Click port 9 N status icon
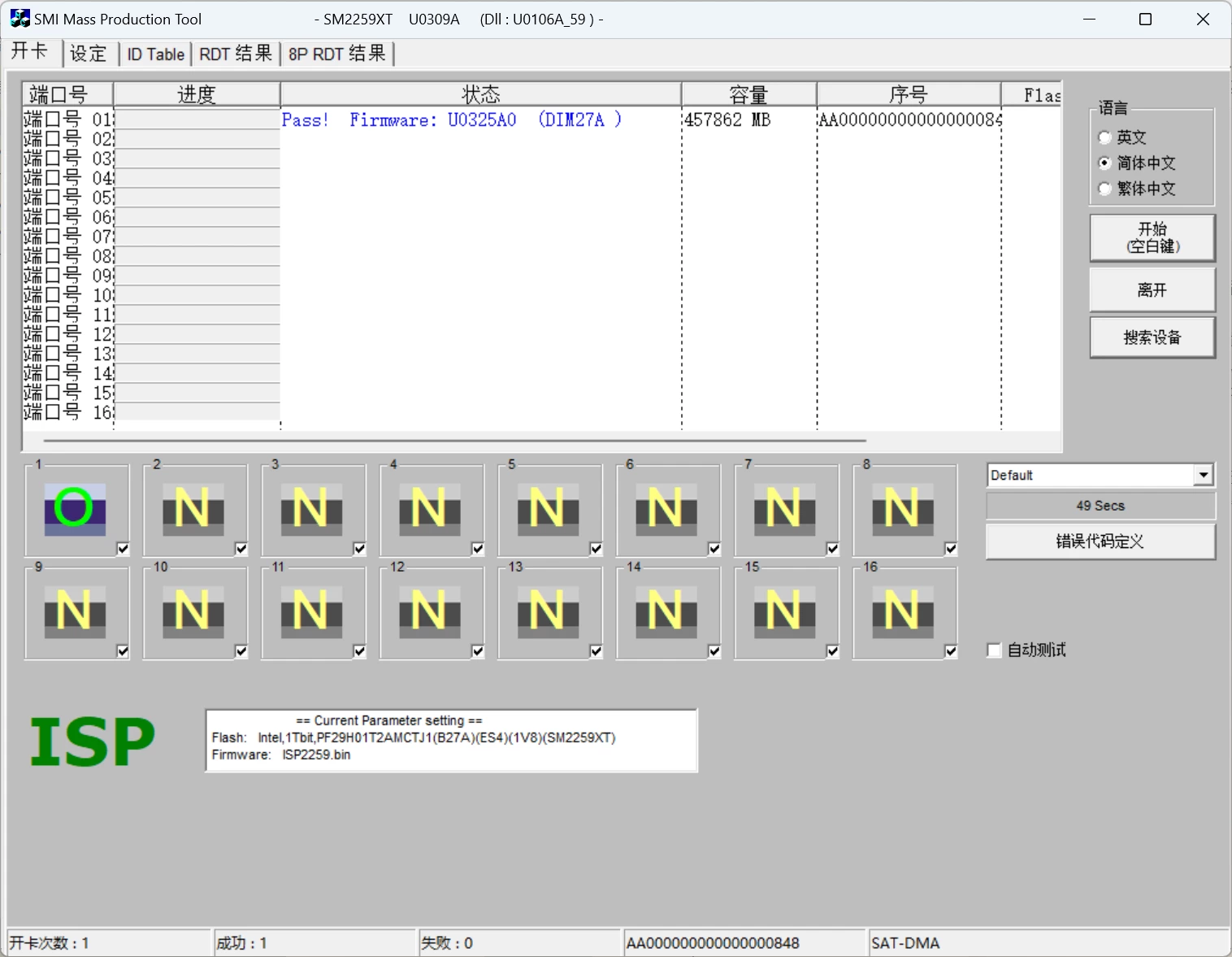The image size is (1232, 957). pos(75,612)
